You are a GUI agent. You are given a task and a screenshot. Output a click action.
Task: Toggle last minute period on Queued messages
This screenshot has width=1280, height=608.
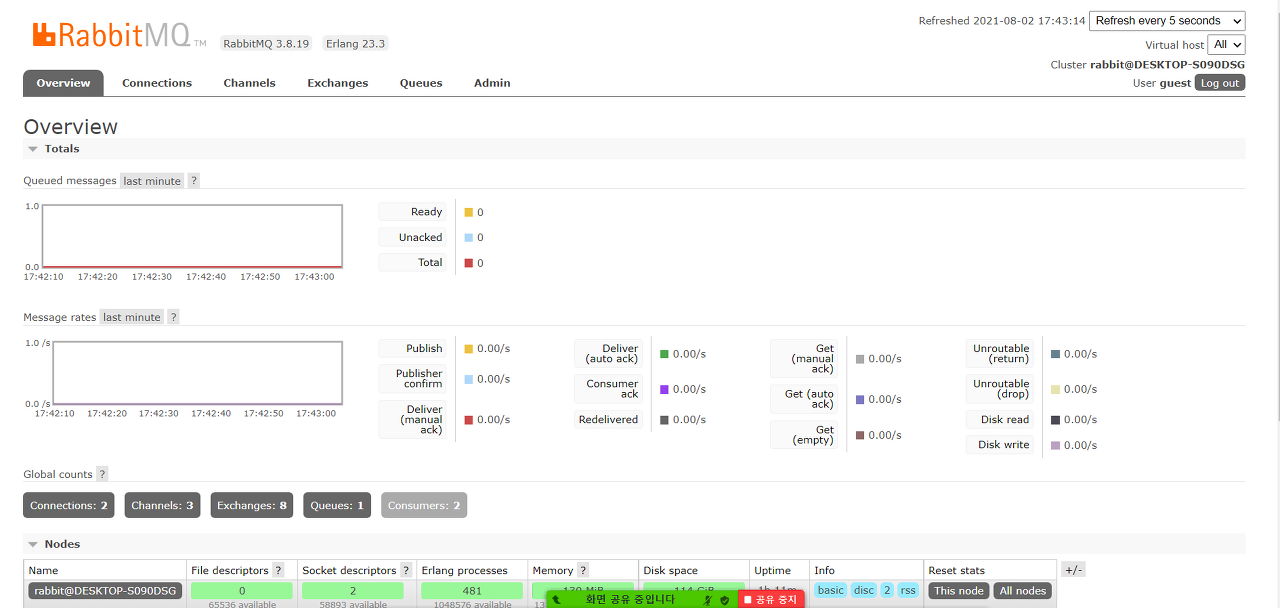tap(151, 181)
